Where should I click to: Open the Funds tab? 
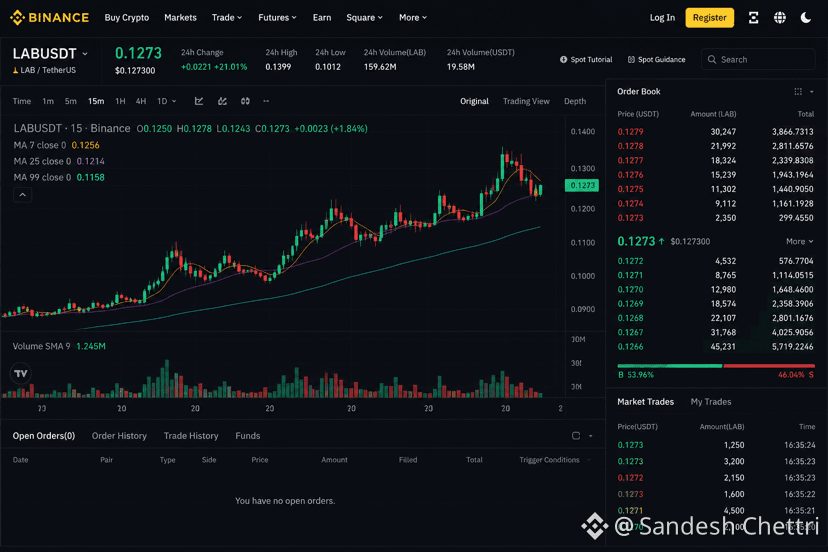click(x=248, y=436)
